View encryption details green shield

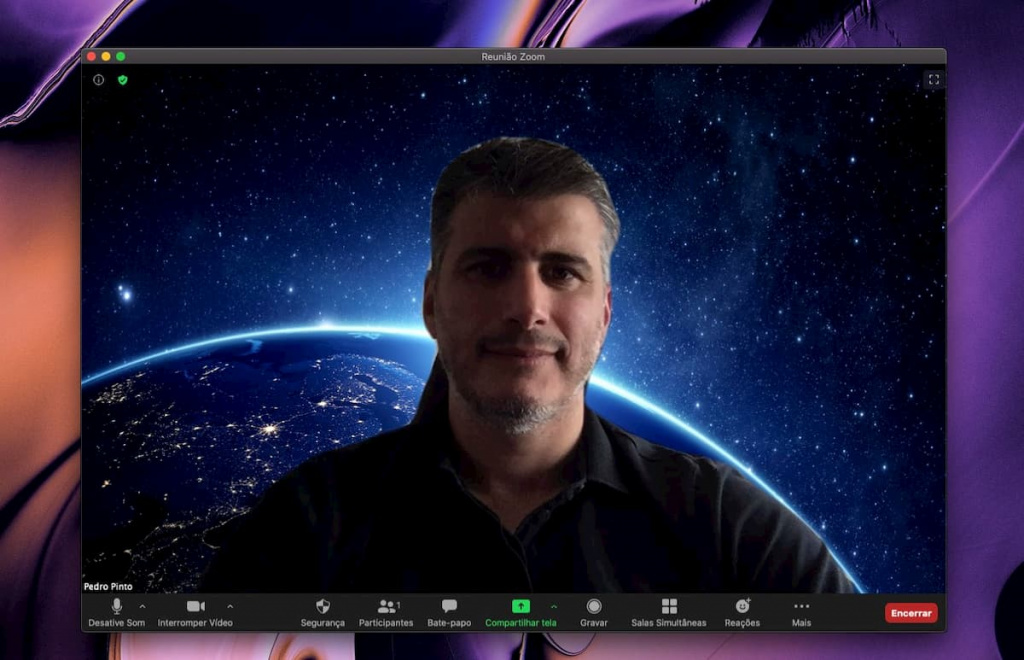(x=123, y=80)
